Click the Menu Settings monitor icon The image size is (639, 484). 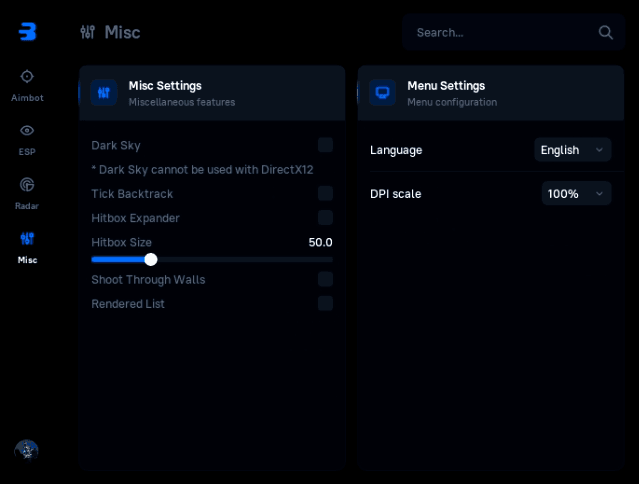[x=382, y=93]
